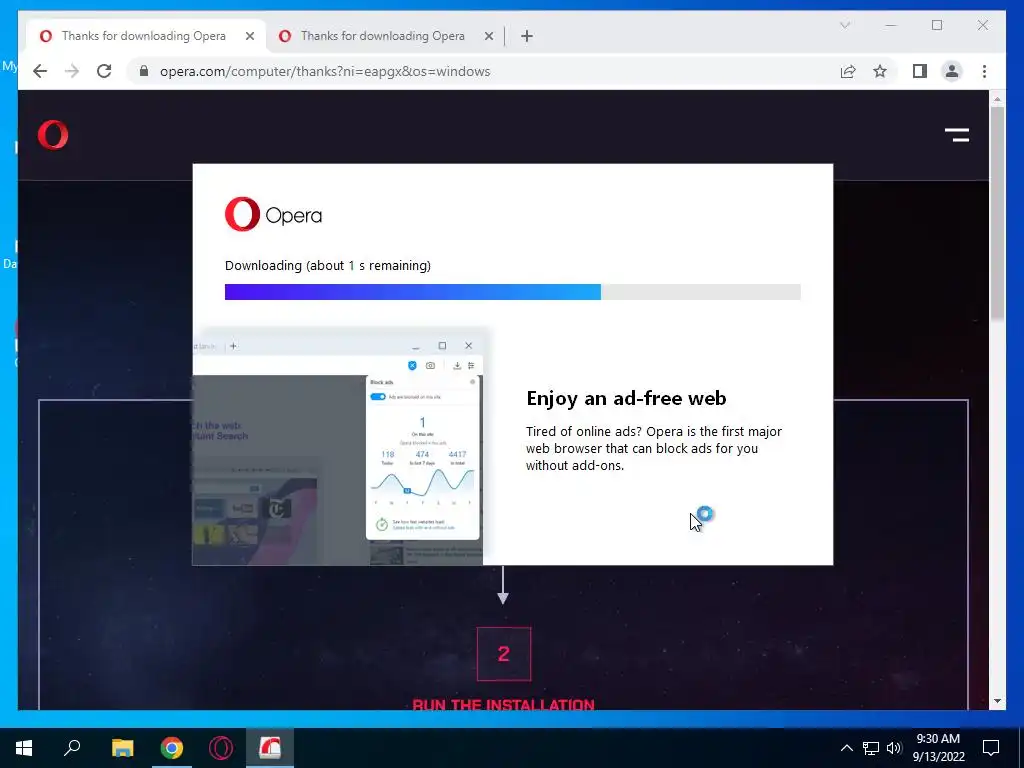Click the download progress bar
Image resolution: width=1024 pixels, height=768 pixels.
(x=513, y=292)
